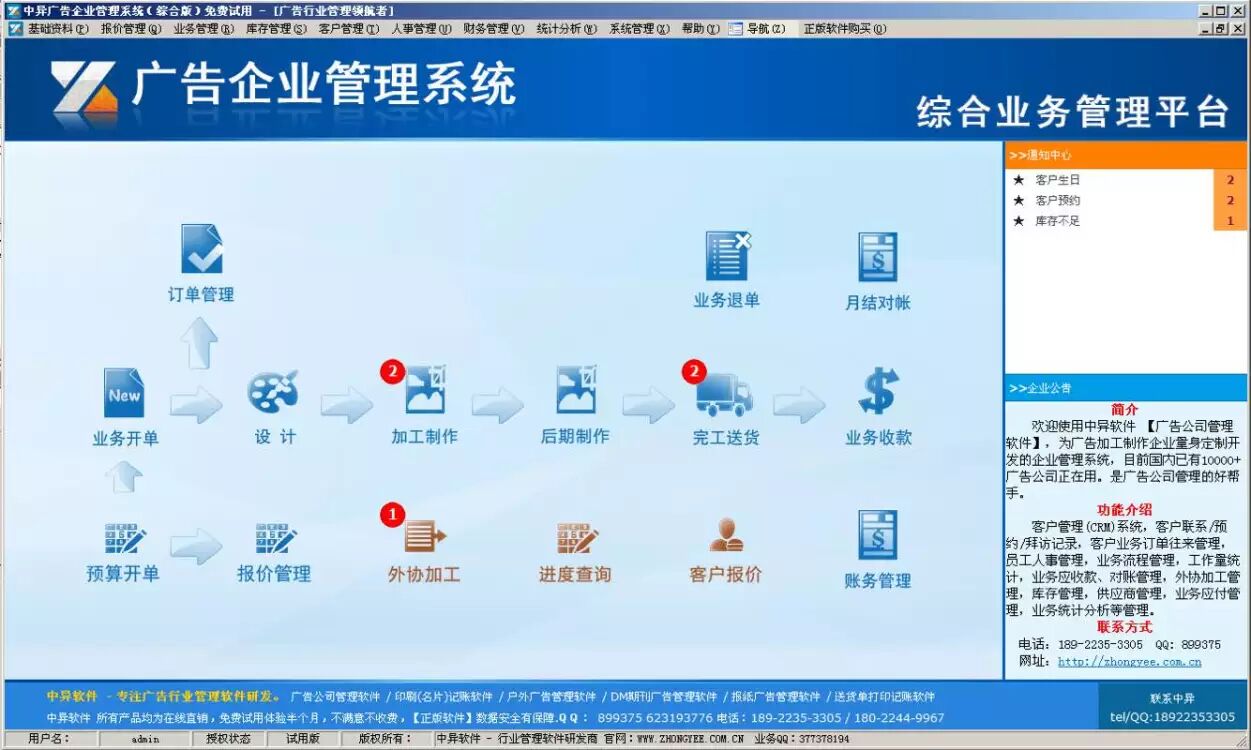This screenshot has width=1251, height=750.
Task: Click the 业务开单 New document icon
Action: (125, 393)
